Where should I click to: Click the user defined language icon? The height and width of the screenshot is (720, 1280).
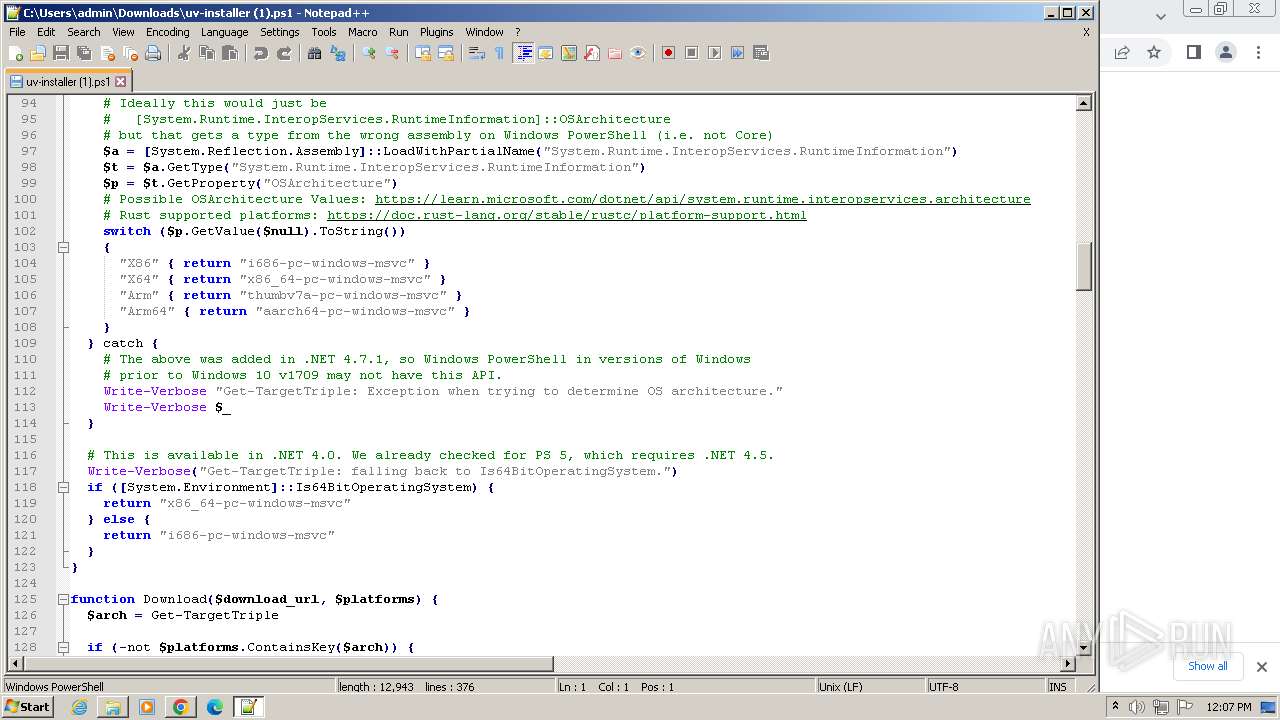tap(546, 53)
